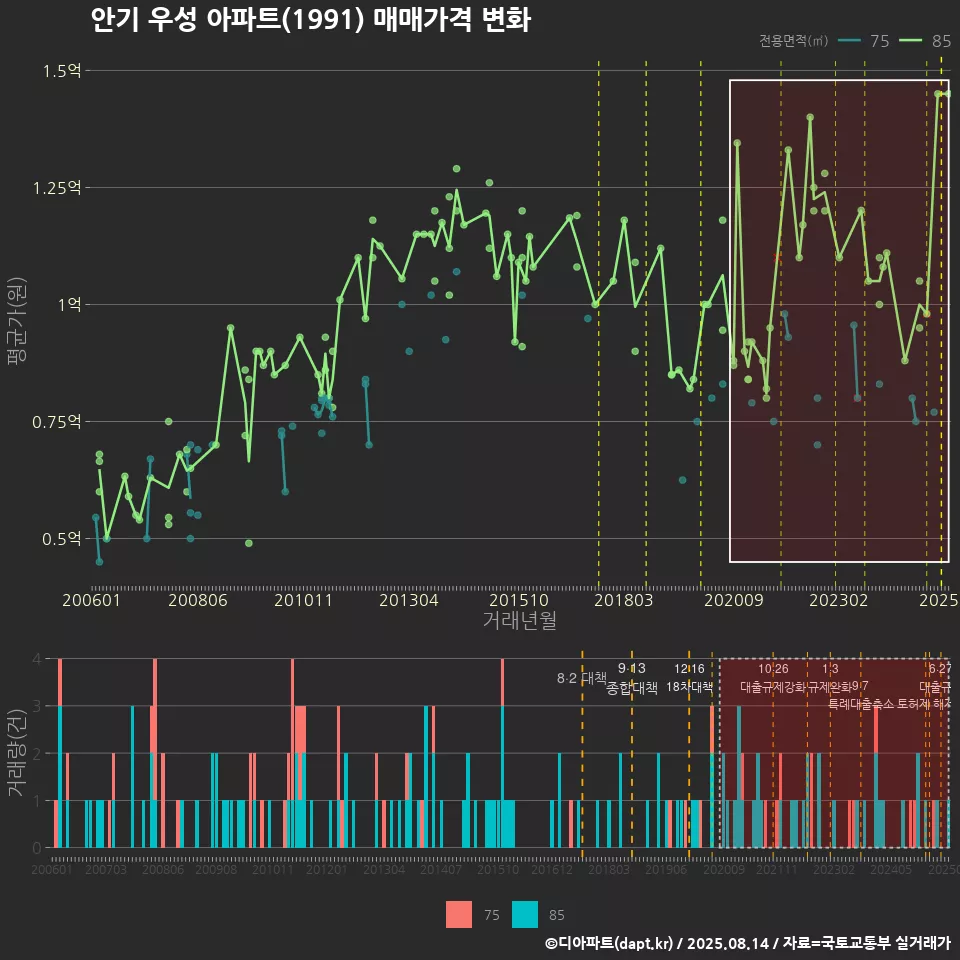The height and width of the screenshot is (960, 960).
Task: Click the chart title '안기 우성 아파트(1991) 매매가격 변화'
Action: [310, 20]
